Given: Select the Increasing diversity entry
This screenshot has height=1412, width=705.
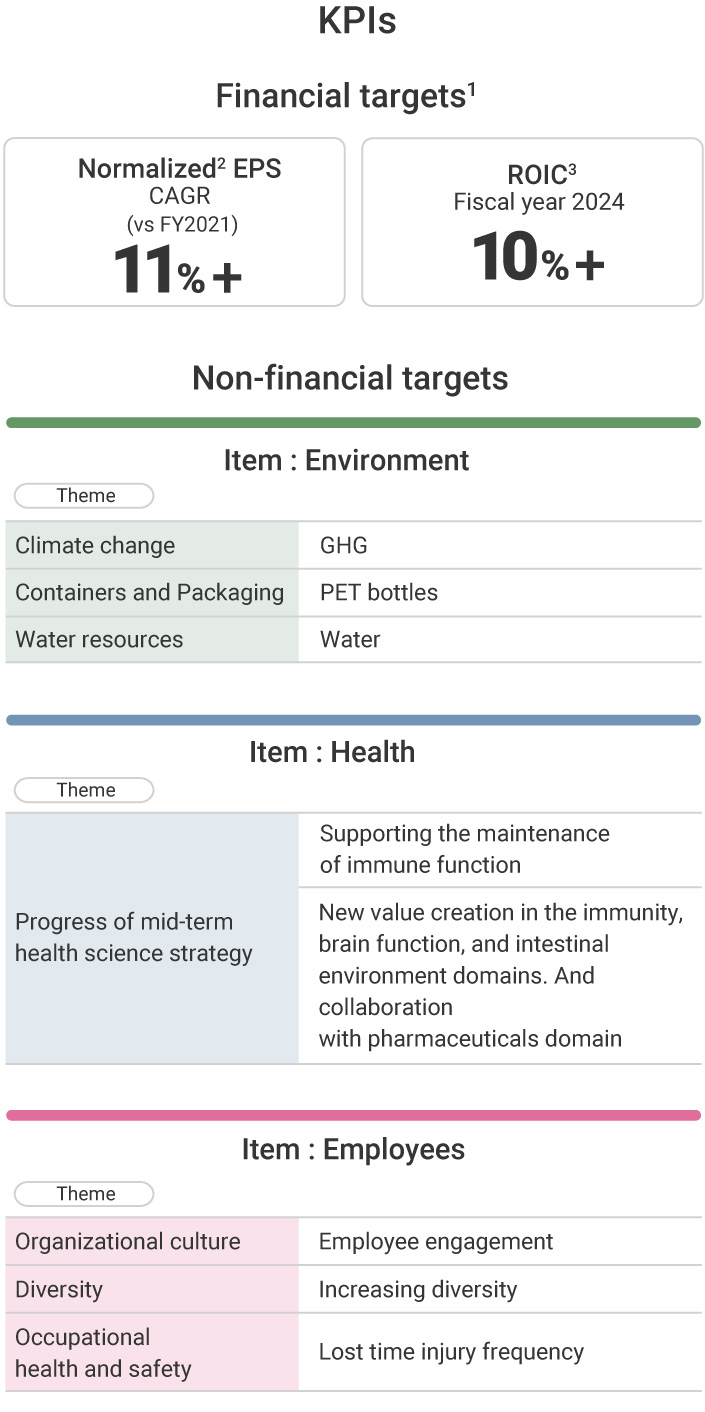Looking at the screenshot, I should point(418,1289).
